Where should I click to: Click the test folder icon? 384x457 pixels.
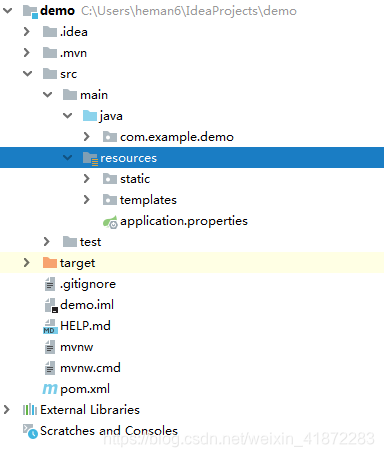coord(70,242)
